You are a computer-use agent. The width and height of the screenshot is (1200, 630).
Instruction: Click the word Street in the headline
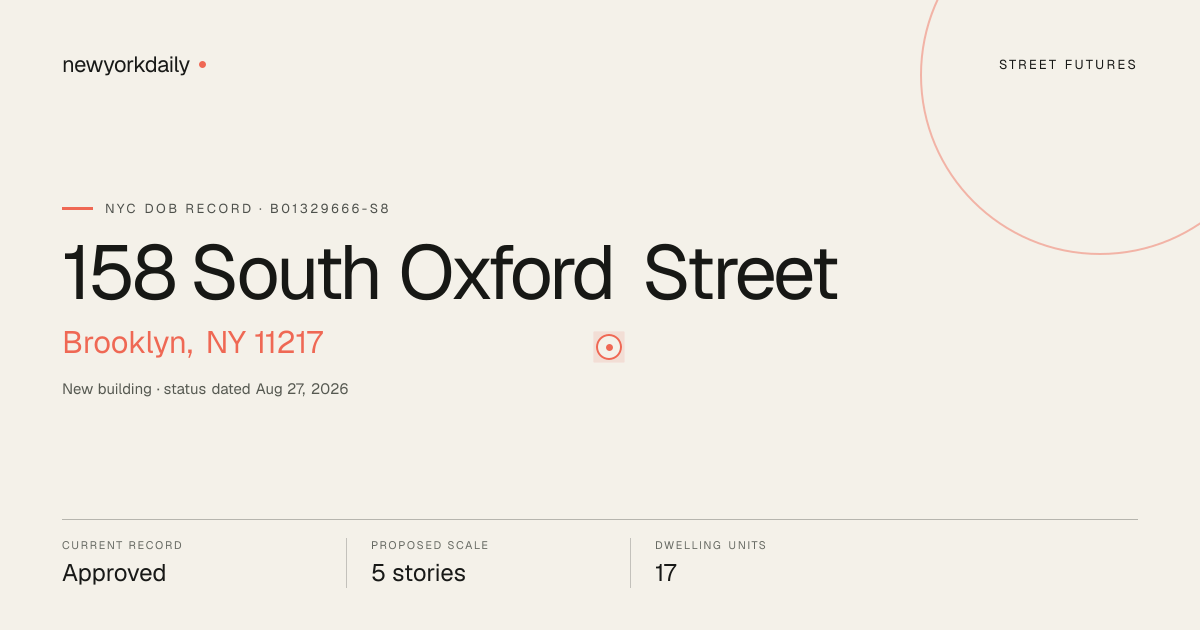pos(741,273)
